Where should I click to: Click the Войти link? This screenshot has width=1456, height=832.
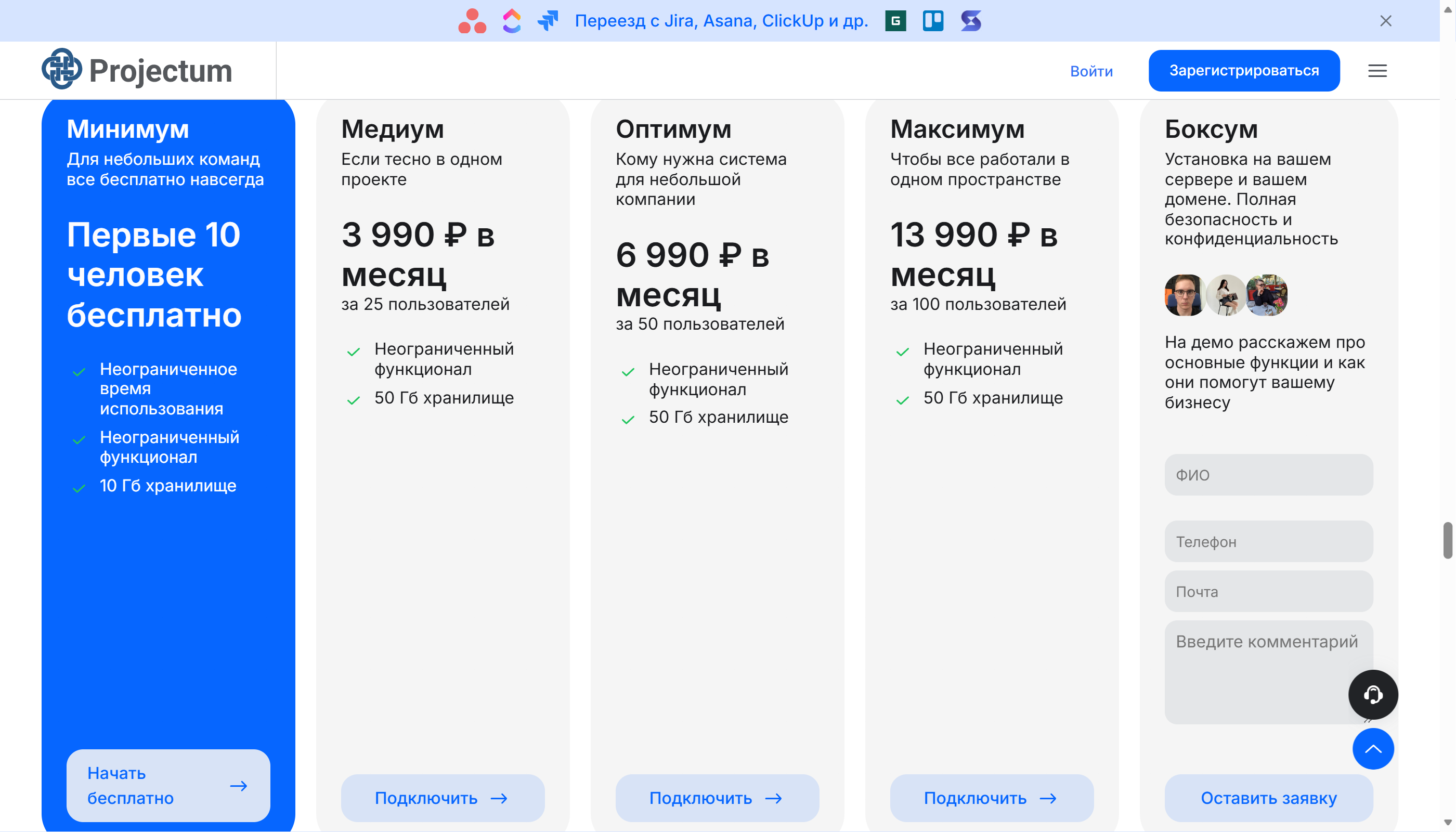click(x=1091, y=71)
